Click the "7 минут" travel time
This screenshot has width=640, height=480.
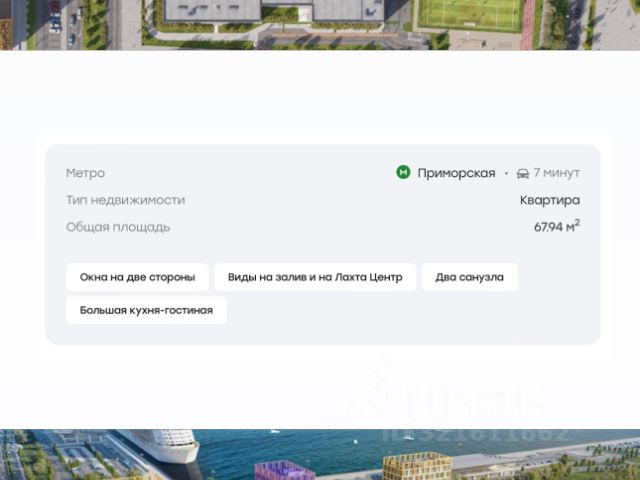click(x=556, y=173)
